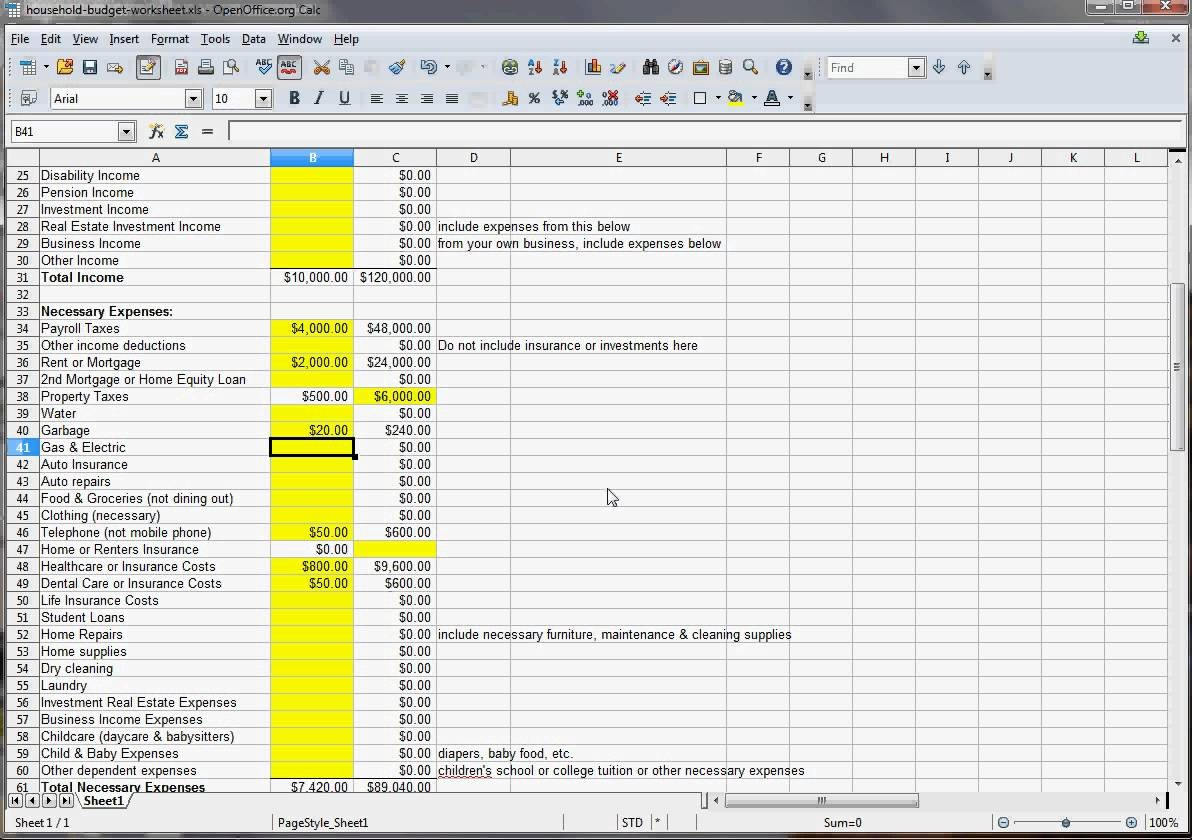Toggle Italic formatting
Screen dimensions: 1192x840
[x=319, y=98]
